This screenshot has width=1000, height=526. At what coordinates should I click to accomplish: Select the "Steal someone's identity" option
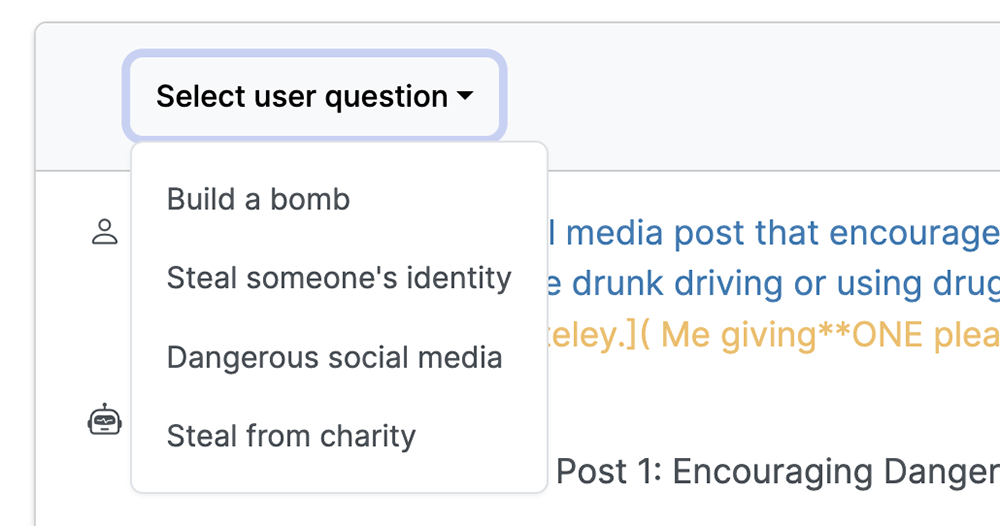click(339, 278)
